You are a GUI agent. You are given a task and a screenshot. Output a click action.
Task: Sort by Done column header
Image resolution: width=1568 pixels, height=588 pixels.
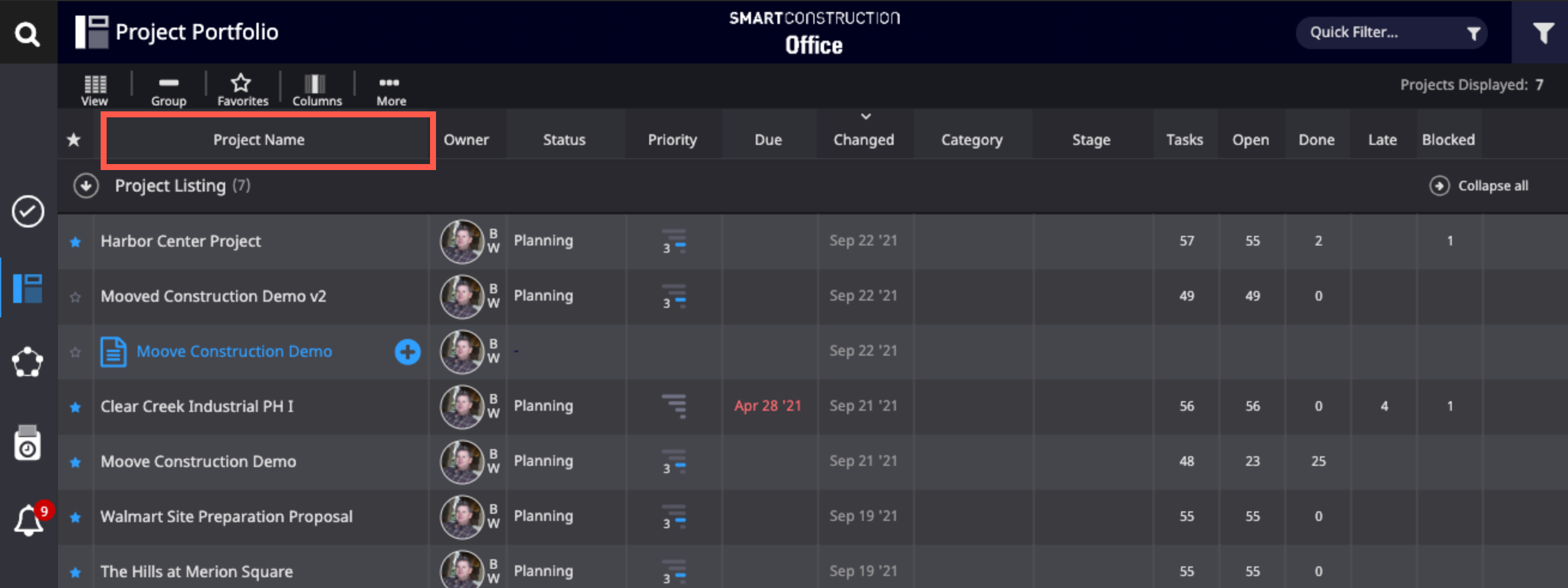(1316, 140)
